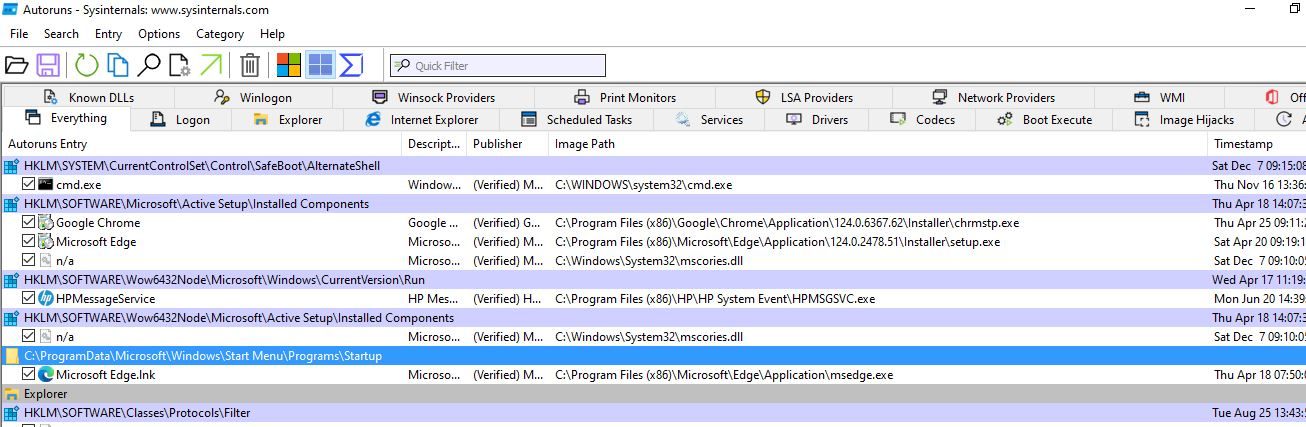Click the cmd.exe entry icon
The image size is (1306, 427).
click(45, 184)
